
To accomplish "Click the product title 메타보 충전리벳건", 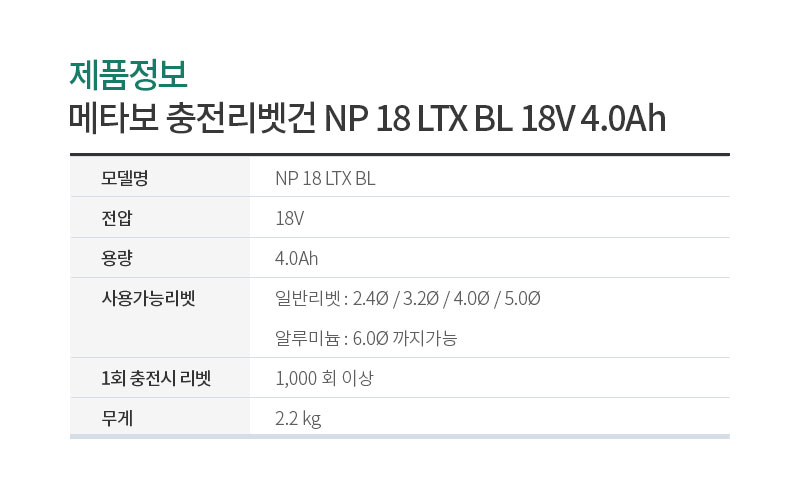I will coord(192,118).
